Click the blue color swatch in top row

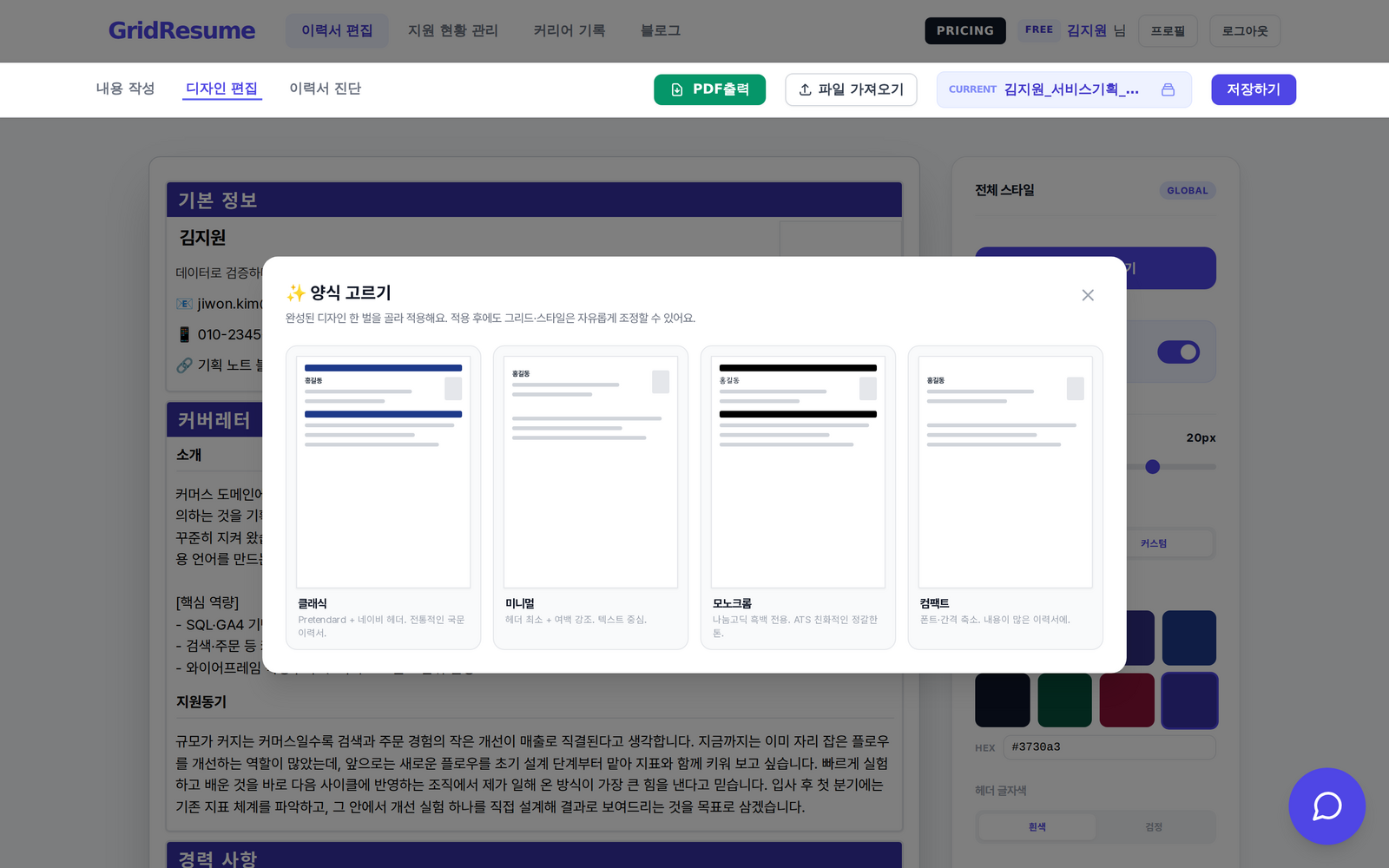click(1189, 638)
